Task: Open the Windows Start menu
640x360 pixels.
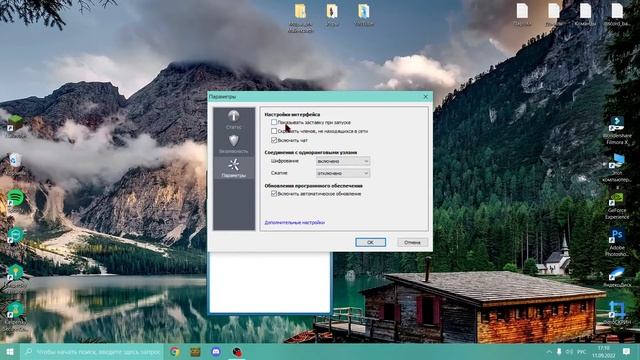Action: pyautogui.click(x=10, y=351)
